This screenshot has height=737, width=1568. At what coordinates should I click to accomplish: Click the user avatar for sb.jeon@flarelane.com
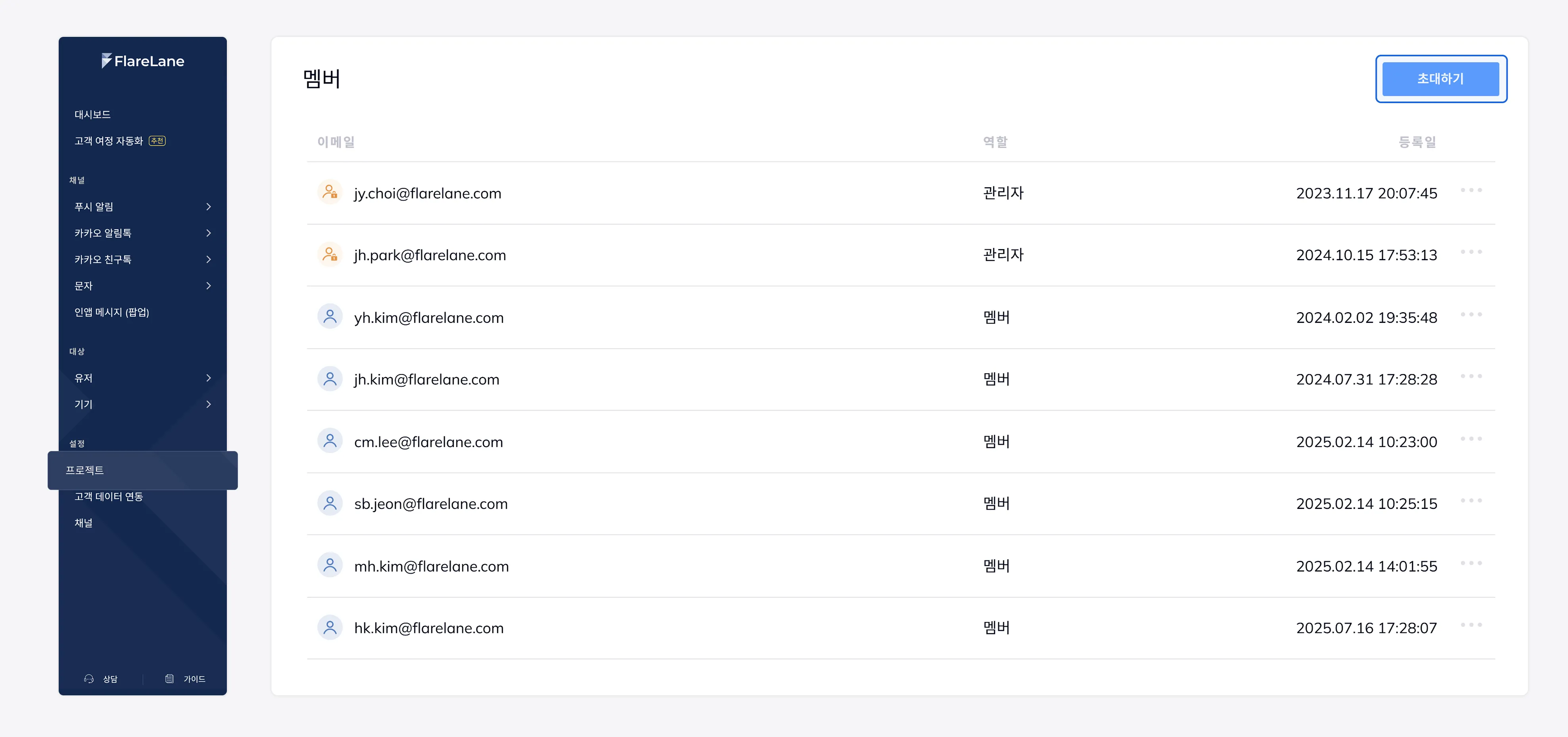click(330, 503)
